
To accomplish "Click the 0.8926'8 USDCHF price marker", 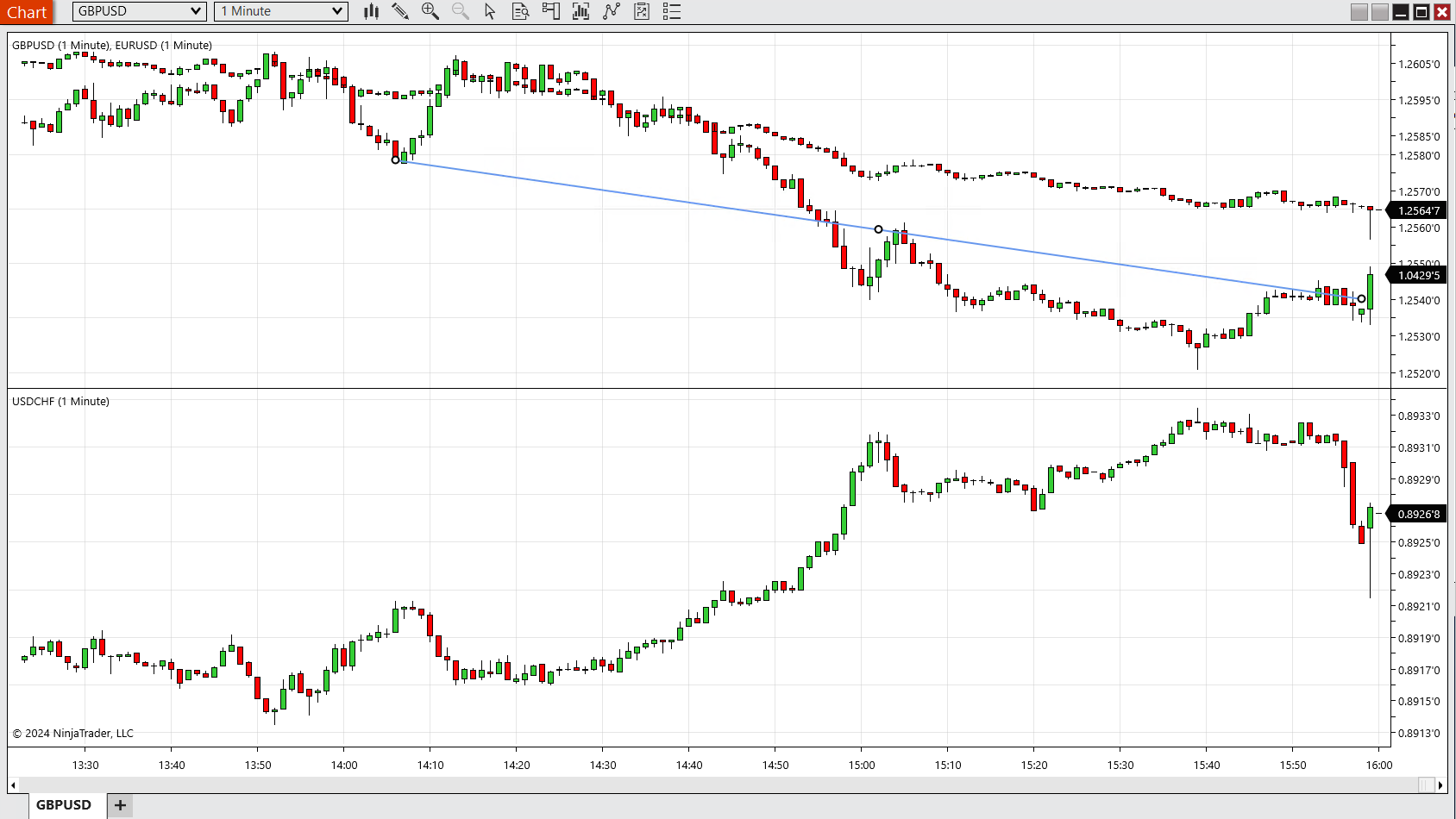I will pyautogui.click(x=1418, y=514).
